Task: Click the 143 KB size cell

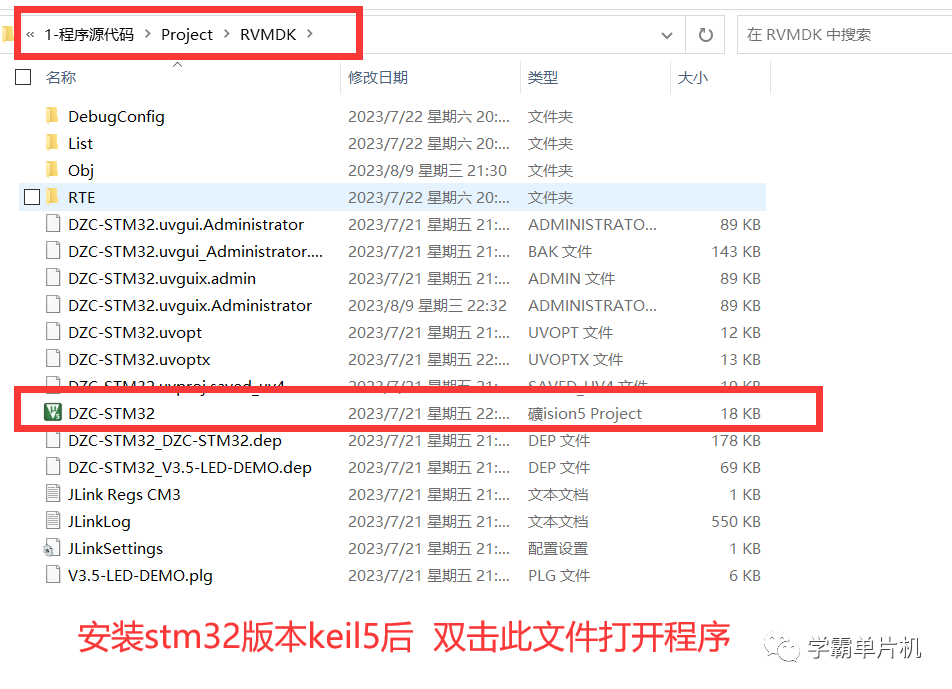Action: pyautogui.click(x=736, y=251)
